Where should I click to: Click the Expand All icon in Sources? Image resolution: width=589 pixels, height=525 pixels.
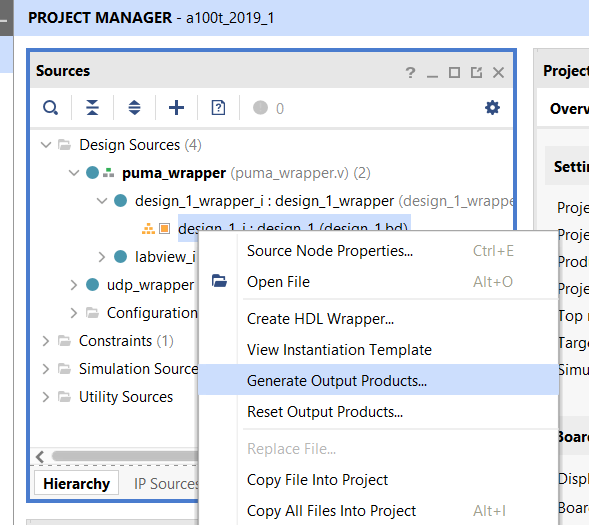click(x=134, y=108)
